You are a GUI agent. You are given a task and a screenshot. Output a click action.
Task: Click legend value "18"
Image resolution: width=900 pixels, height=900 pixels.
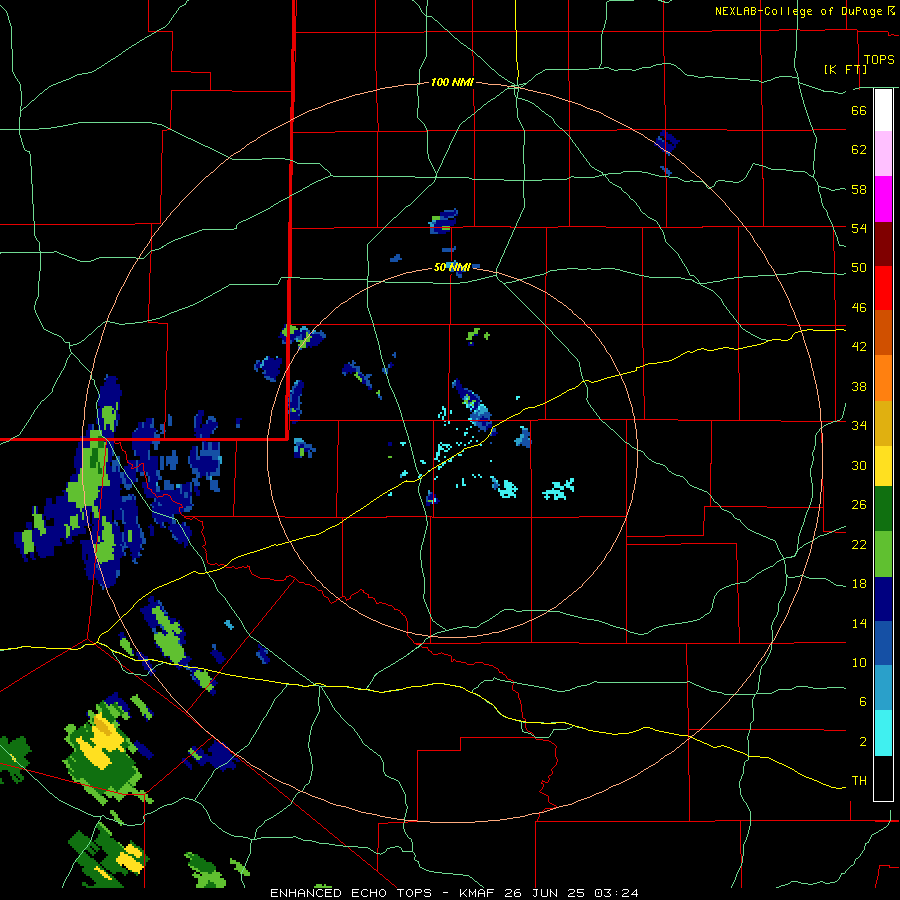[x=859, y=584]
